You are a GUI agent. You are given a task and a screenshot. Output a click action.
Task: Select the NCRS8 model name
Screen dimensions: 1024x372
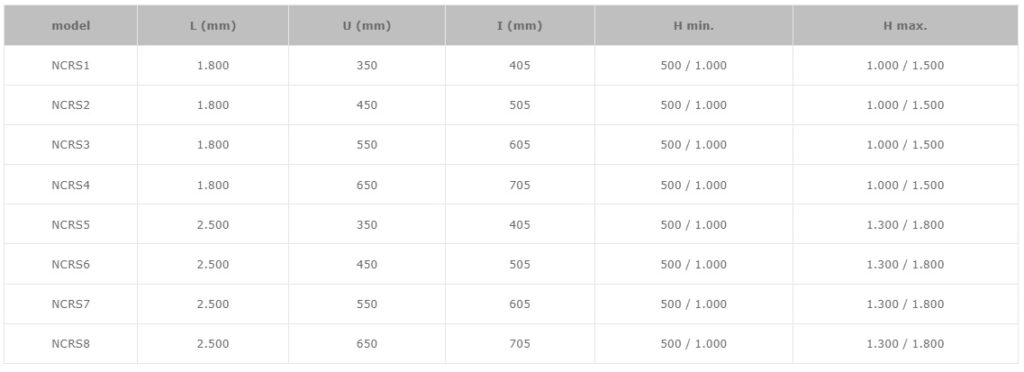coord(71,344)
